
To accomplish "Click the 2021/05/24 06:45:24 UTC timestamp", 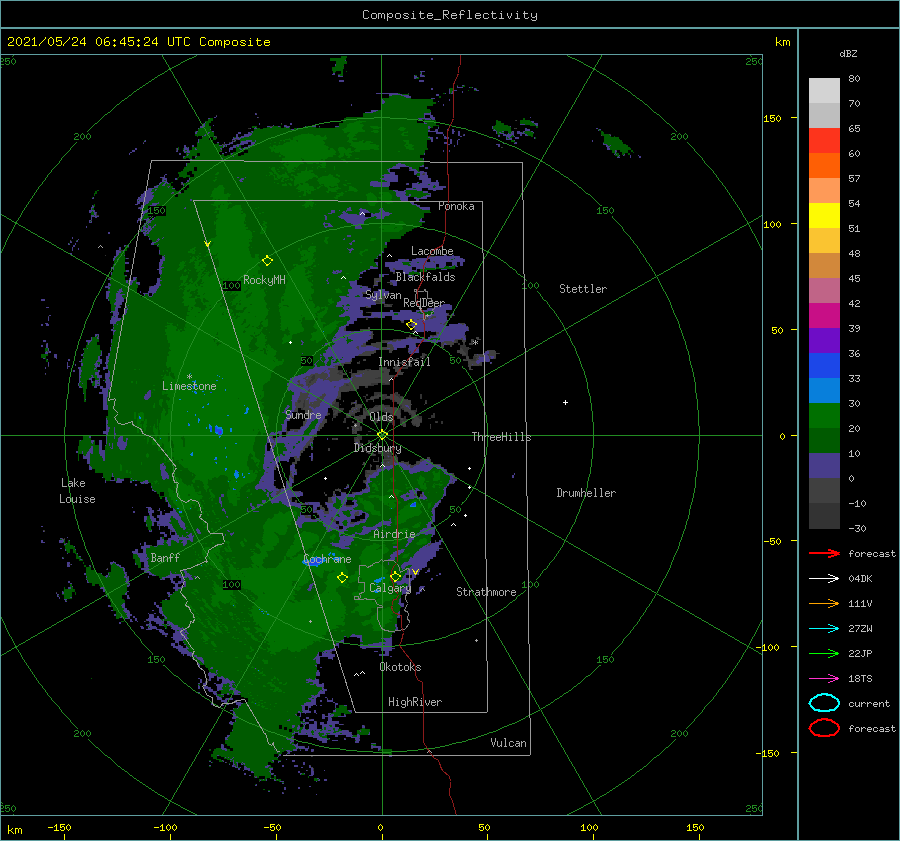I will tap(138, 42).
